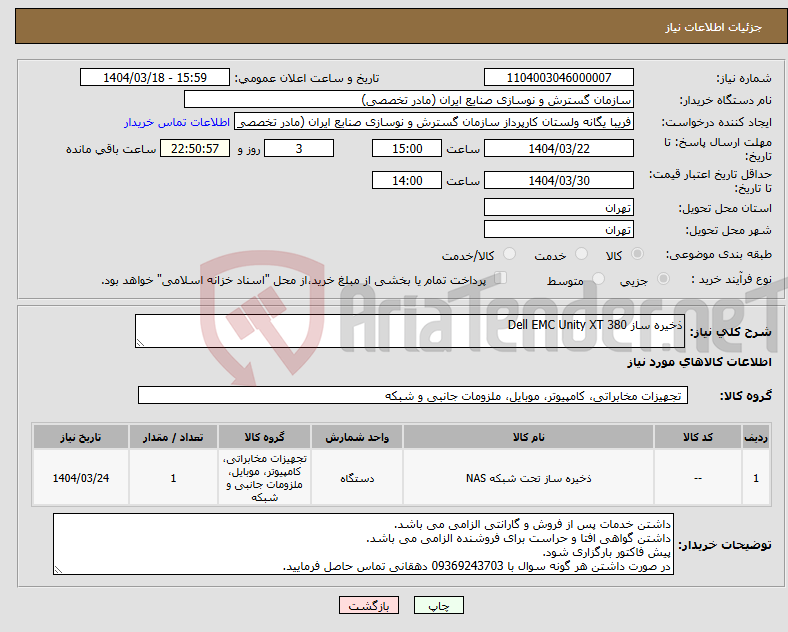Click the تعداد / مقدار column header

(x=173, y=437)
